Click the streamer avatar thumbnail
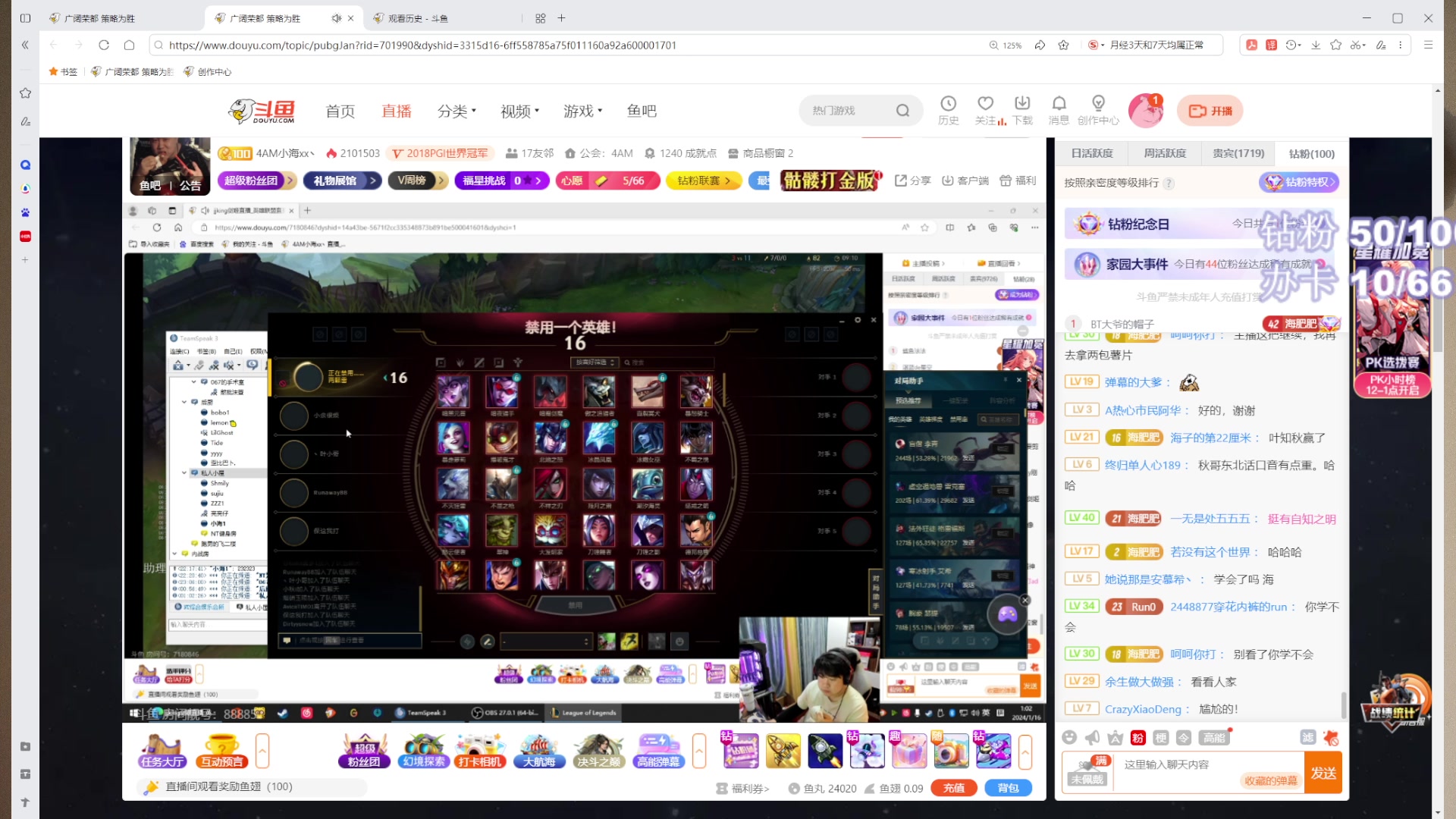 coord(170,166)
